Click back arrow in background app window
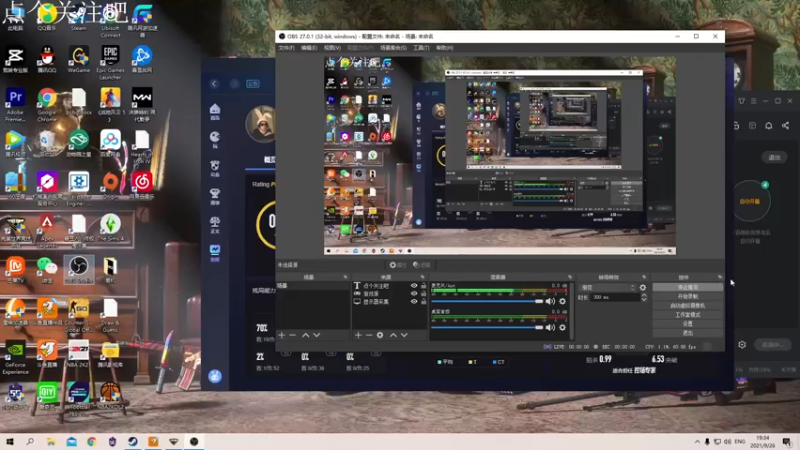The image size is (800, 450). (x=214, y=84)
